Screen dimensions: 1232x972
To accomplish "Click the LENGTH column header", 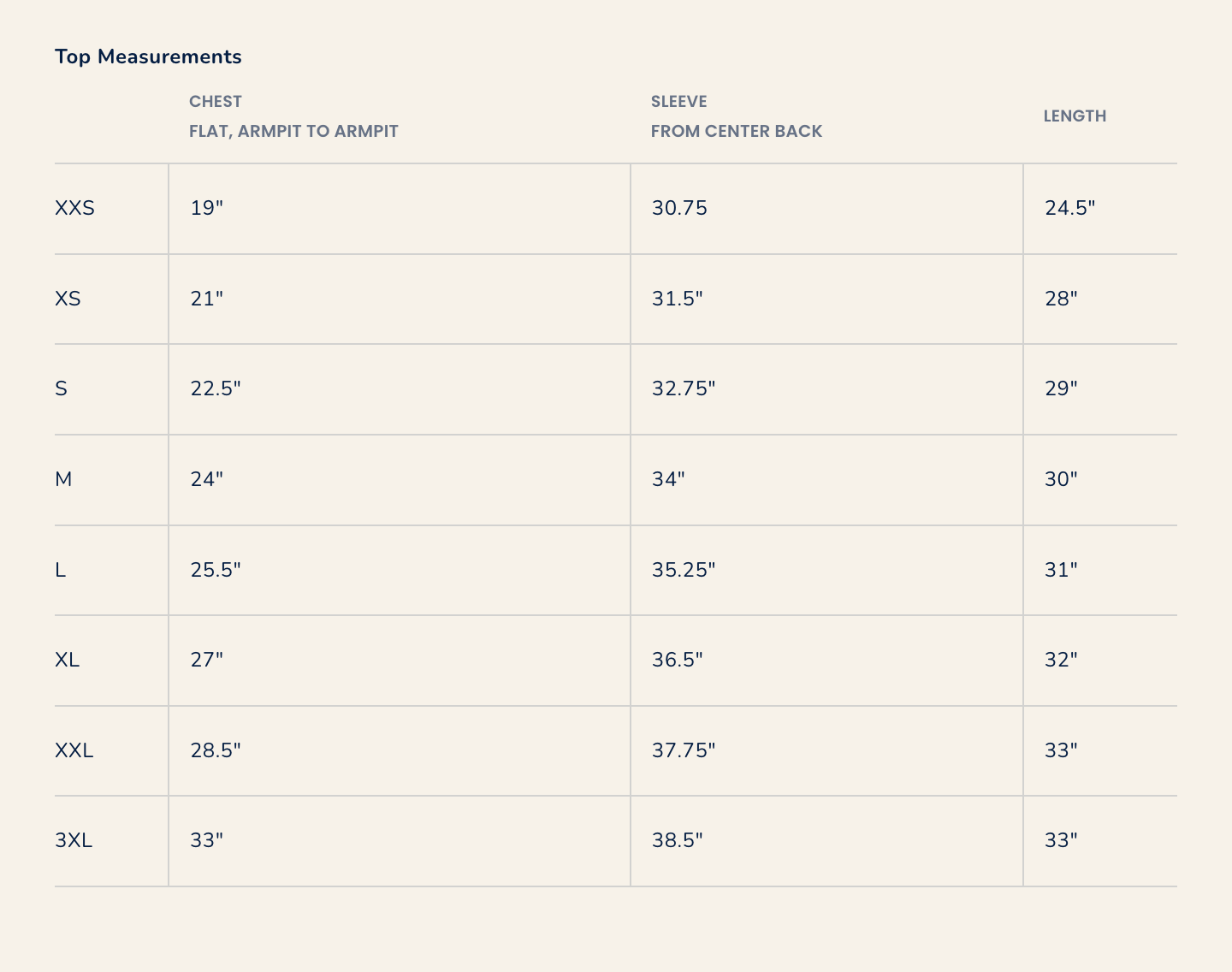I will 1075,116.
